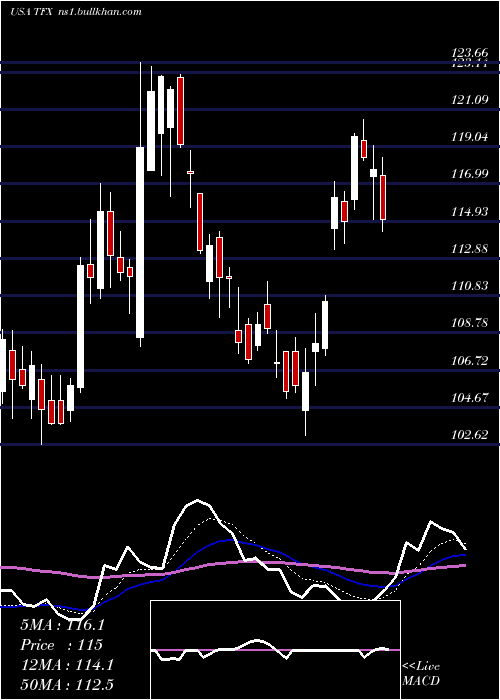Click the 108.78 price level label
This screenshot has height=700, width=500.
click(x=470, y=323)
